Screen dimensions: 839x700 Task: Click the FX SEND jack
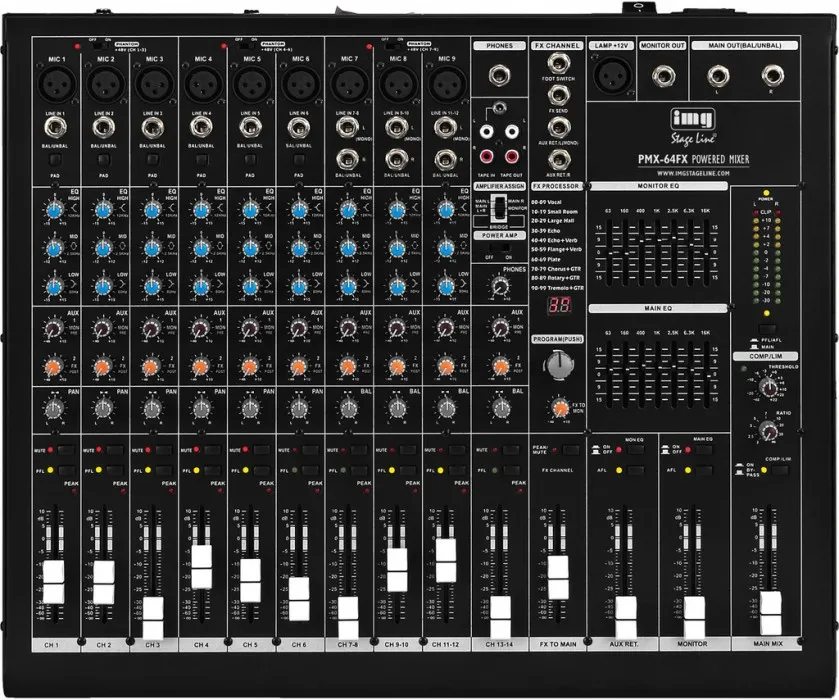556,96
